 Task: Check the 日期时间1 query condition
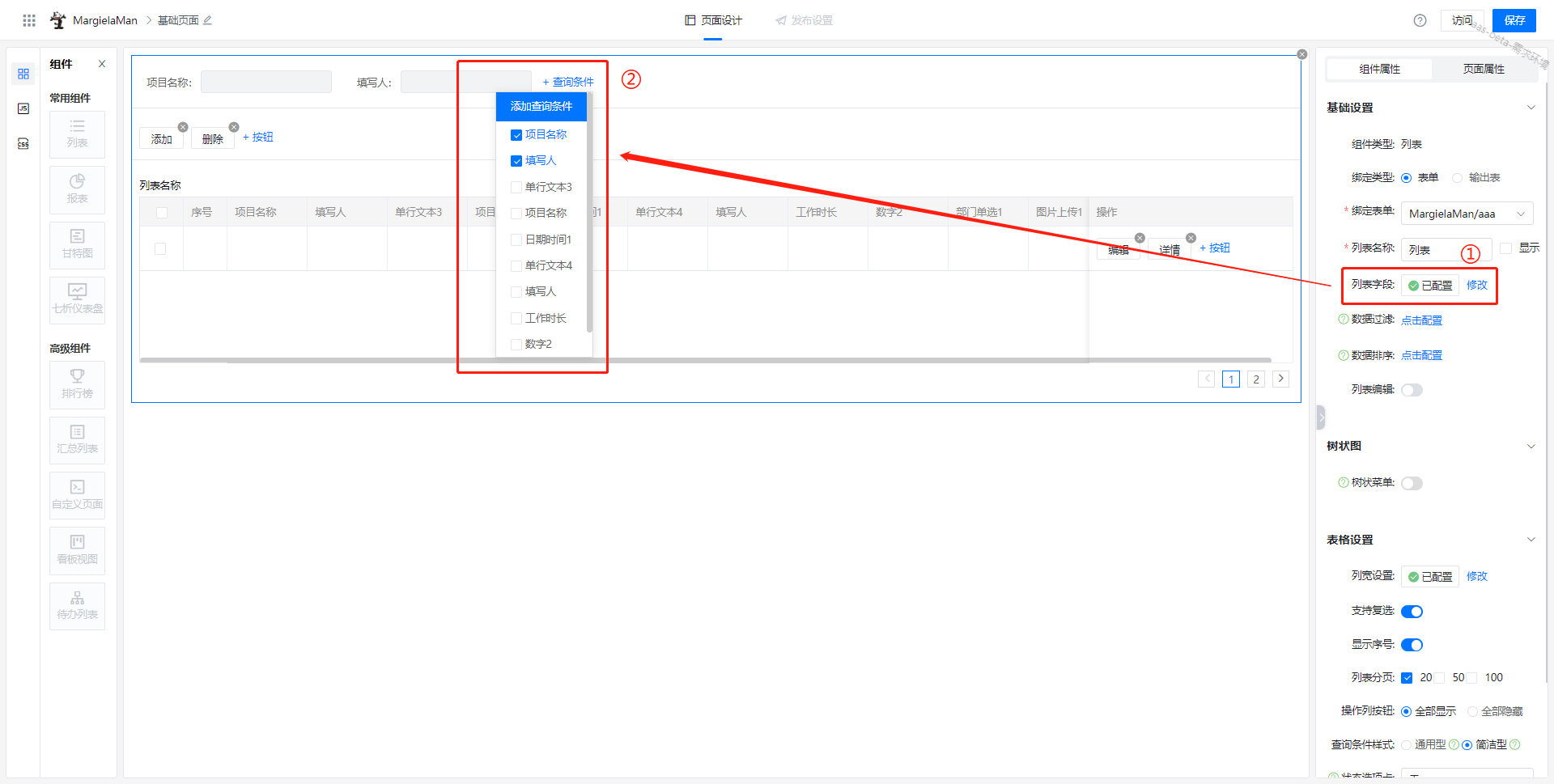[516, 239]
